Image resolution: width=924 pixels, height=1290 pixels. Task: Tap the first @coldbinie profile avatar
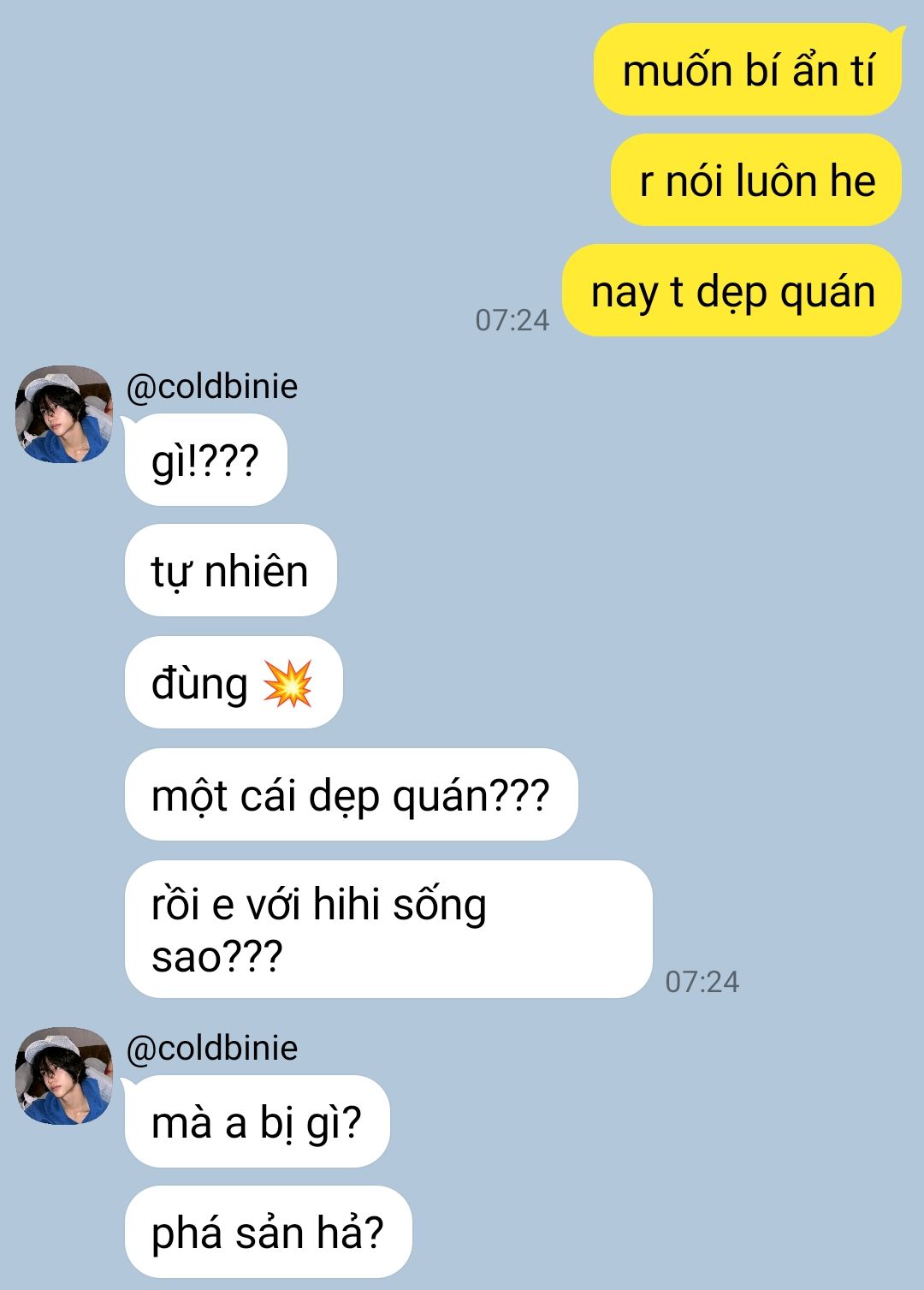[x=63, y=414]
